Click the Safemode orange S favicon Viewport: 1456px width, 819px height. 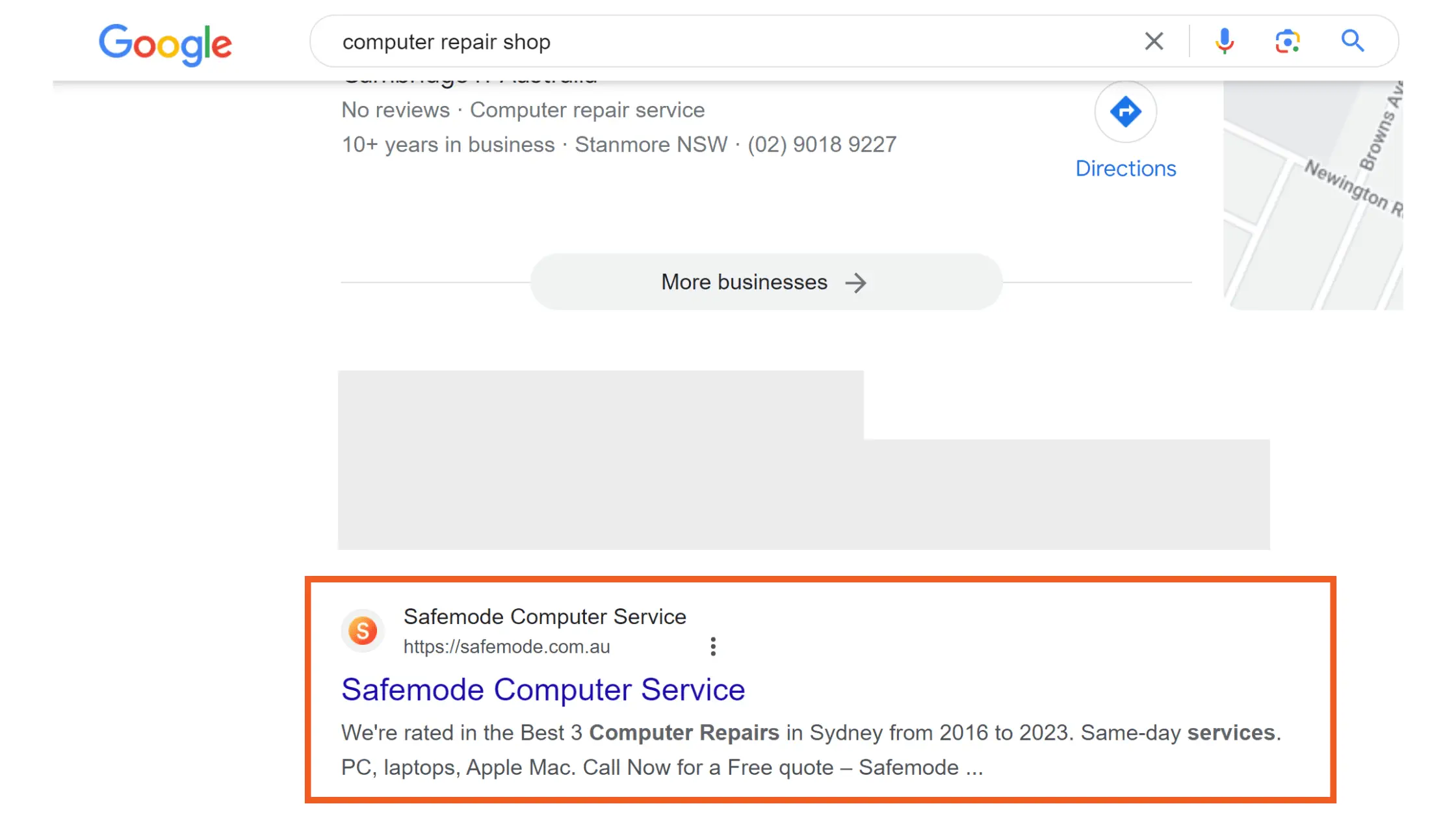point(363,630)
